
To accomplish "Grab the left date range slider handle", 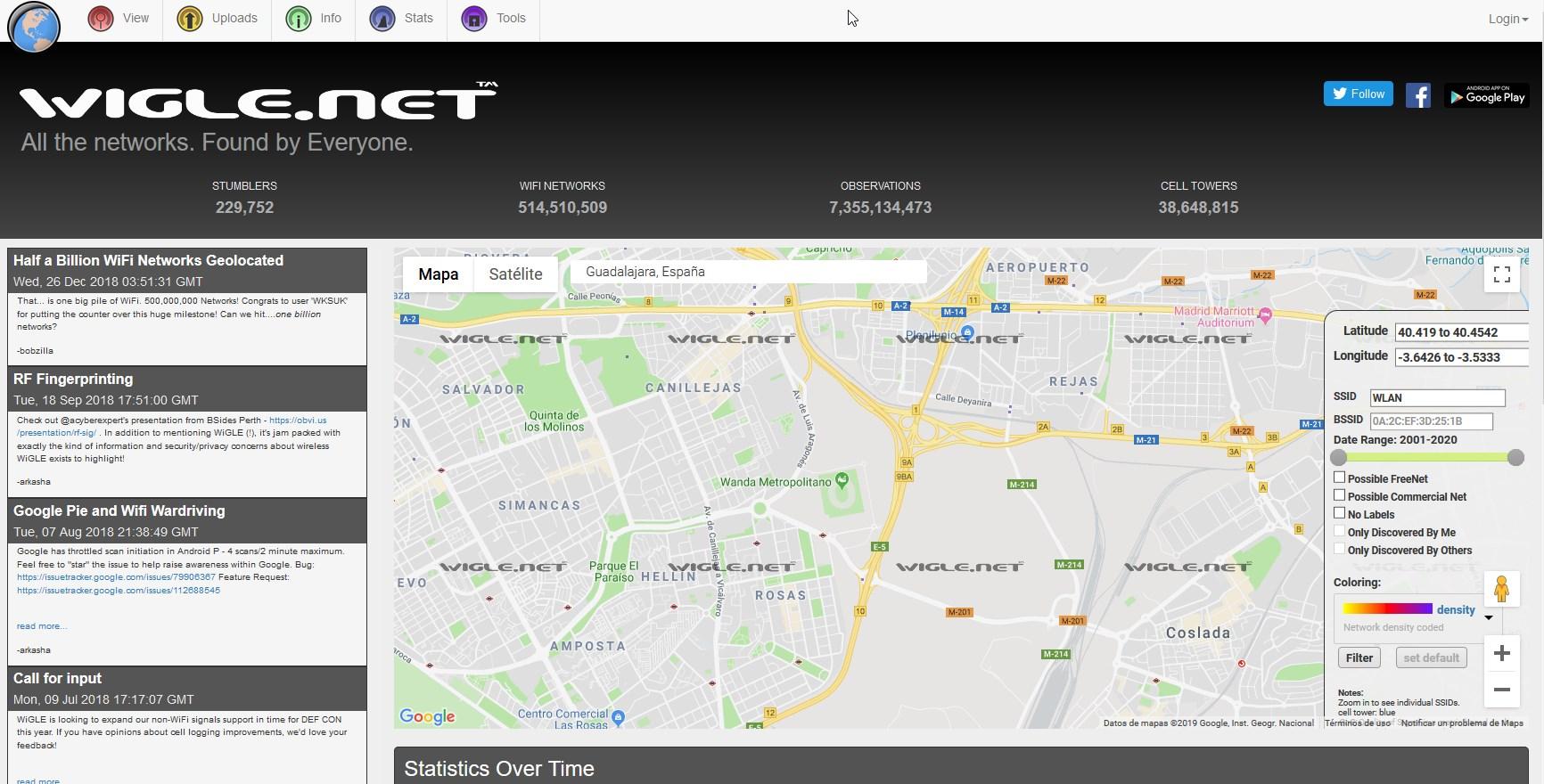I will click(1338, 458).
